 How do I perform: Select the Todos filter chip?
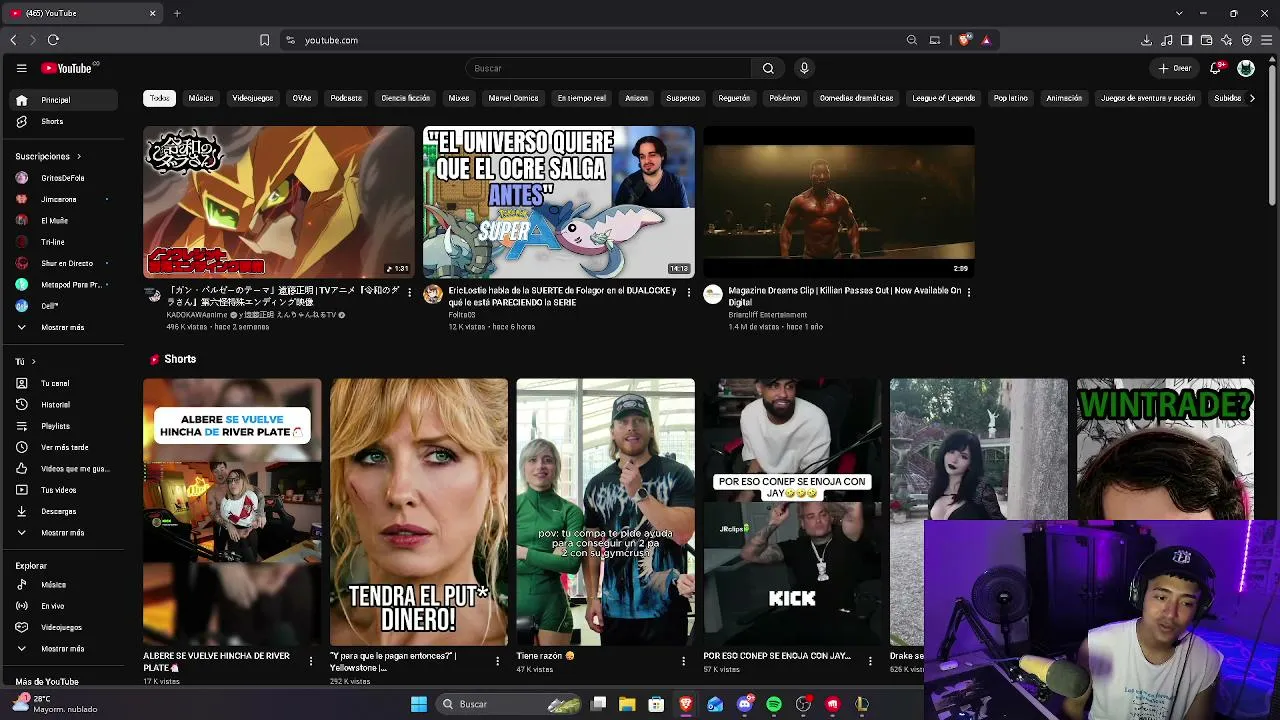(x=160, y=98)
